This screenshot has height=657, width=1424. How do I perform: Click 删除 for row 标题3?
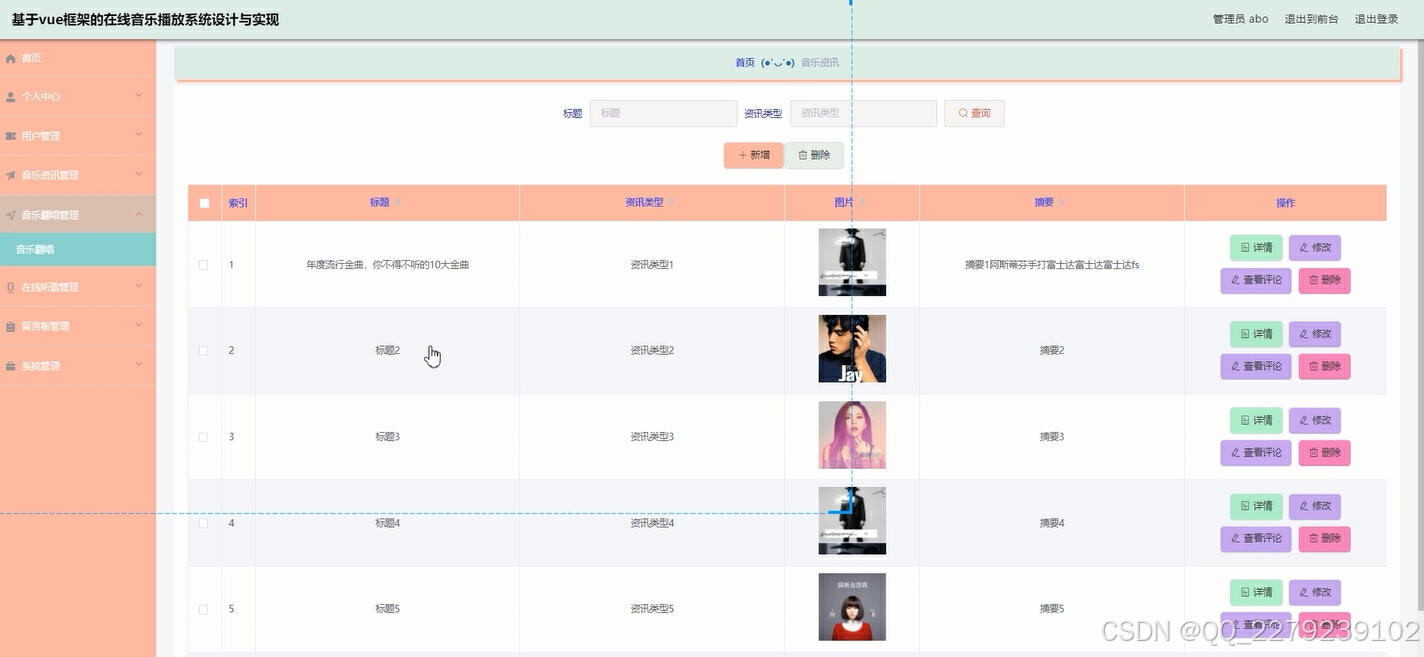(x=1325, y=453)
